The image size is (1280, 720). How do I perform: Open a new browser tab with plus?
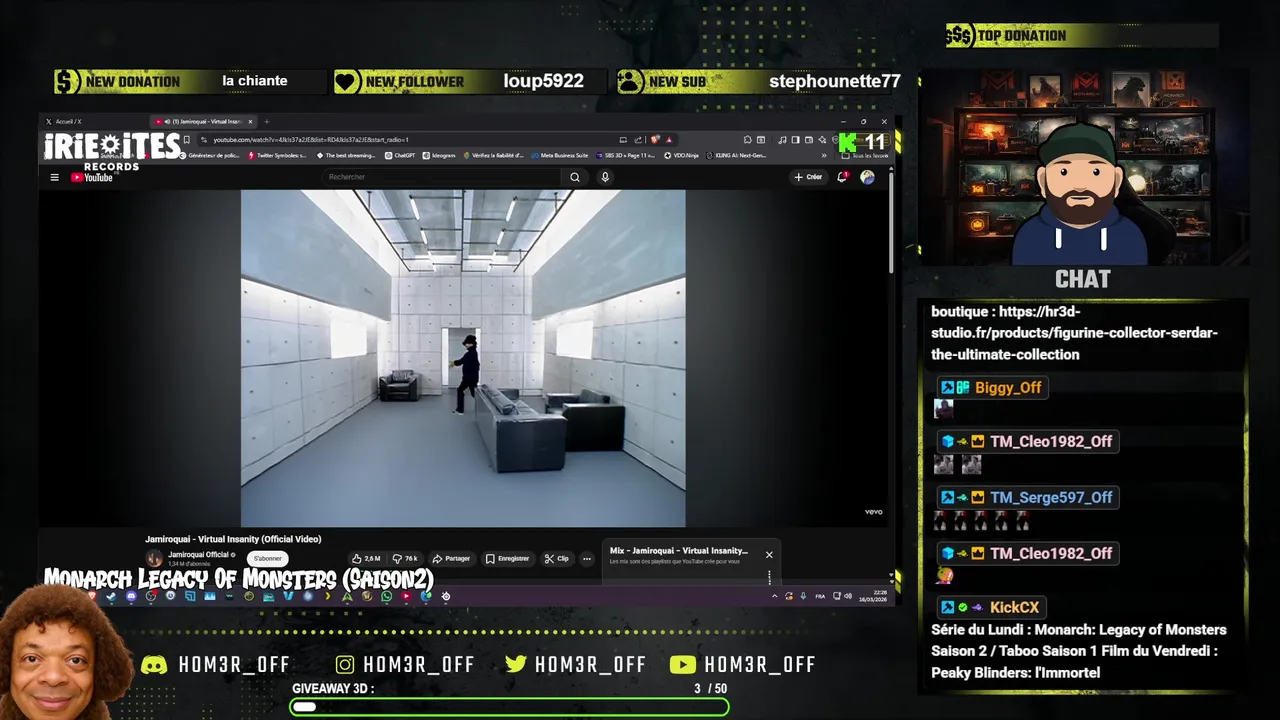click(266, 121)
